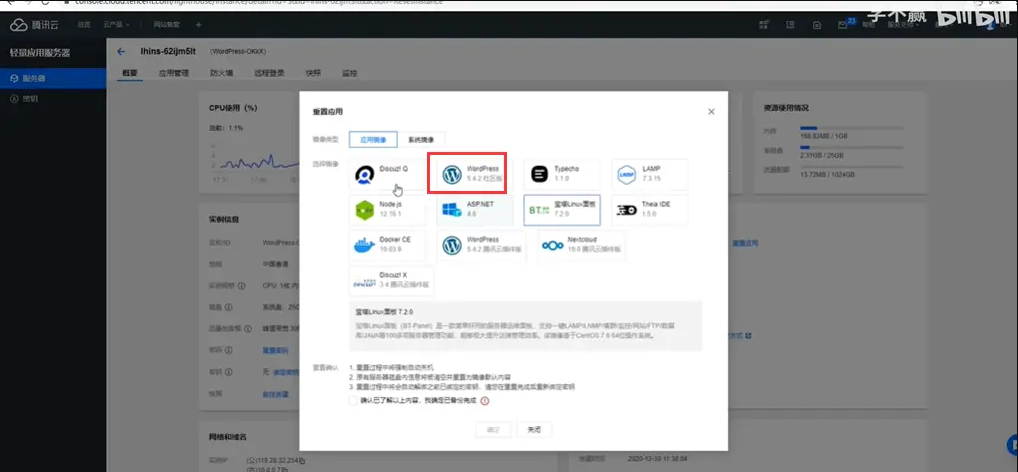Click the blue support chat bubble icon
This screenshot has width=1018, height=472.
click(x=1012, y=445)
